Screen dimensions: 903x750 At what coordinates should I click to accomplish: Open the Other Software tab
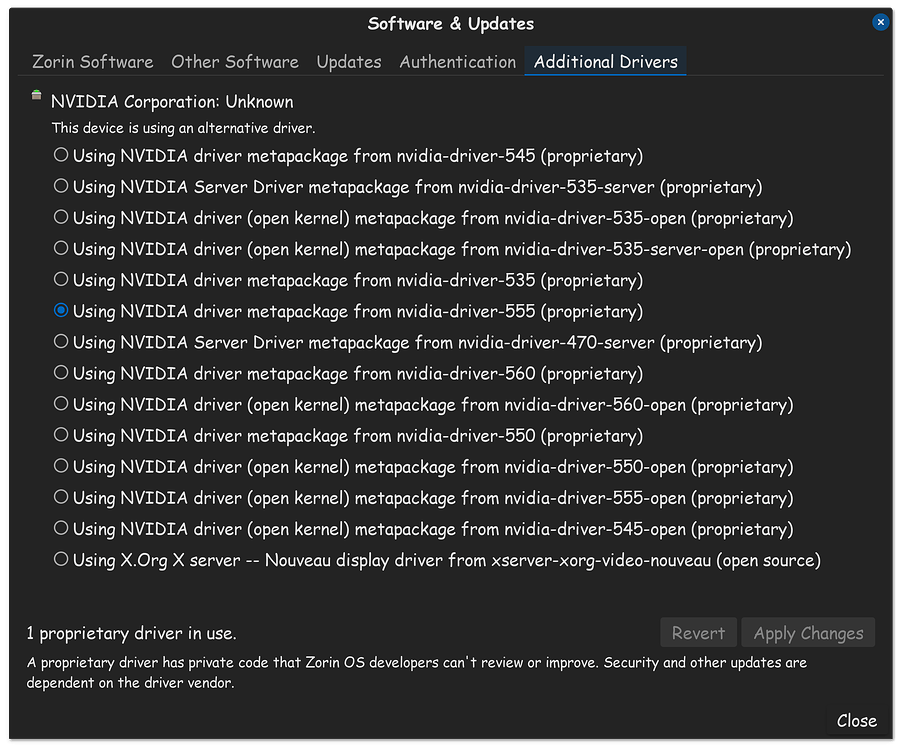234,61
